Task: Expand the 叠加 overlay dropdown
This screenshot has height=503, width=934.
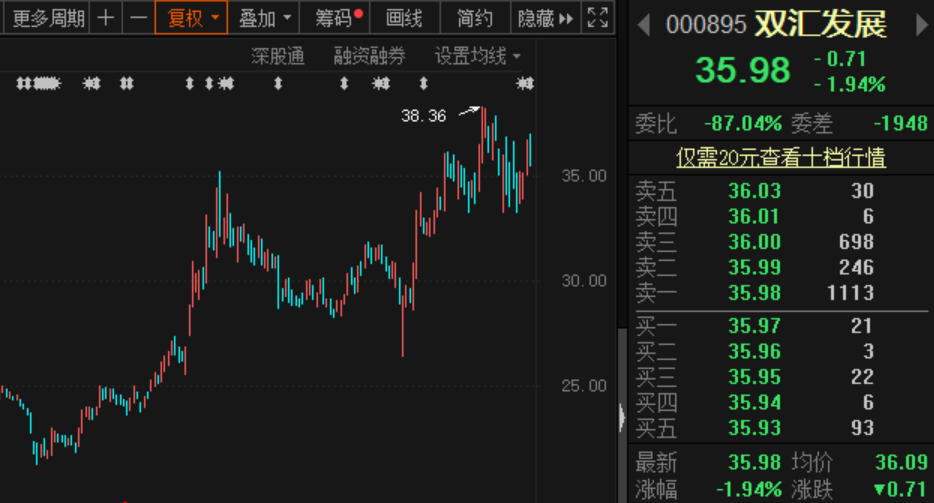Action: (265, 17)
